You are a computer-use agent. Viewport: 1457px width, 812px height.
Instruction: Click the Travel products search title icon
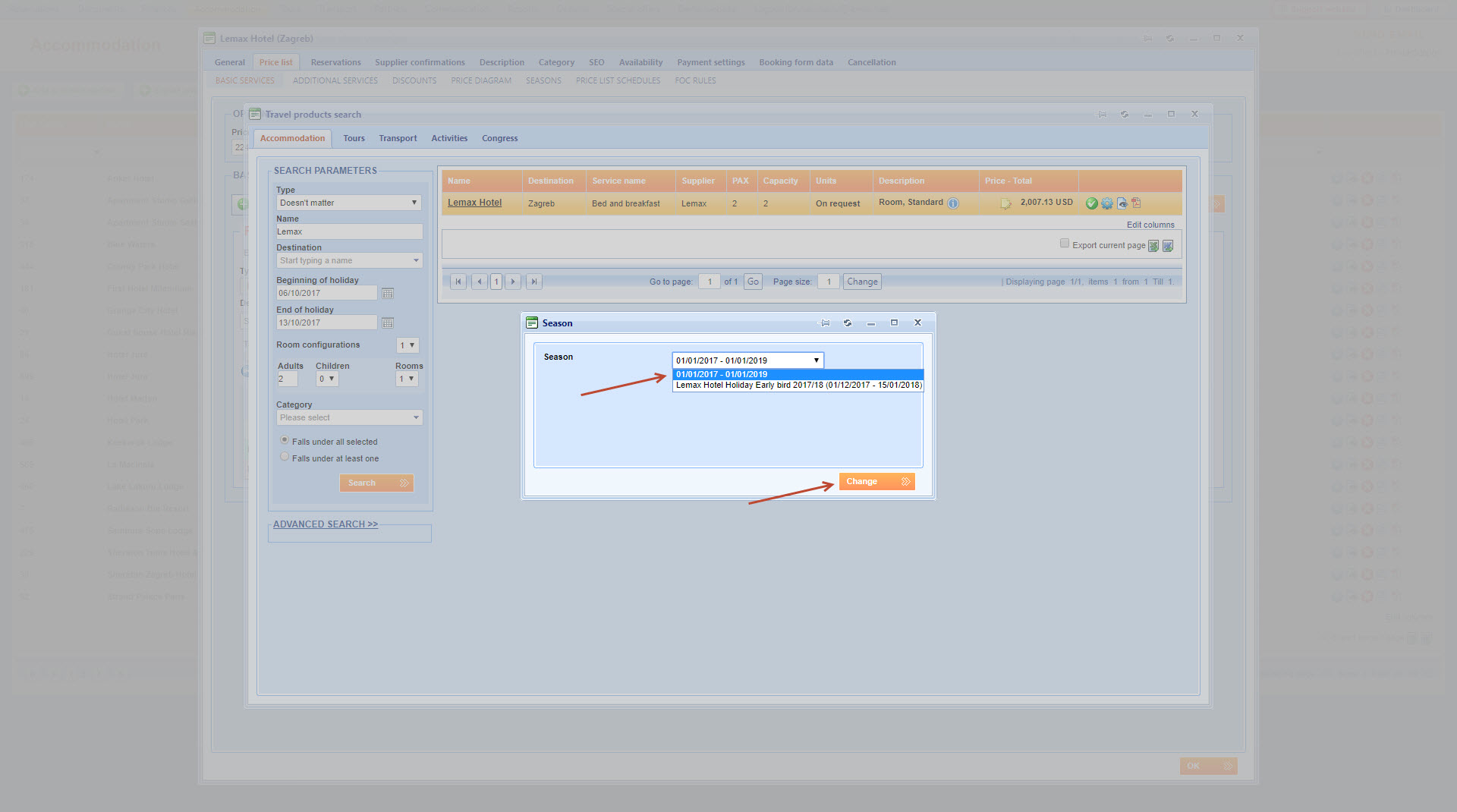coord(255,115)
